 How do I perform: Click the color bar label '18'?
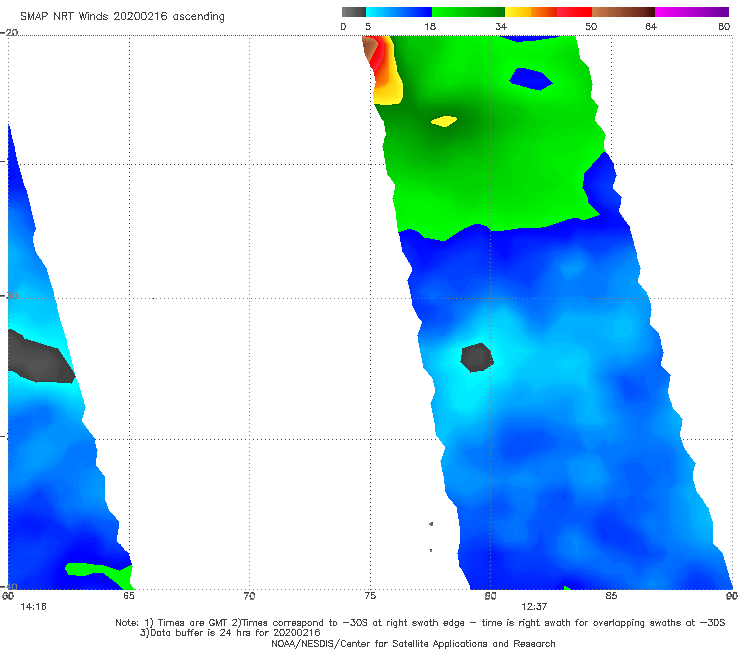[x=430, y=27]
